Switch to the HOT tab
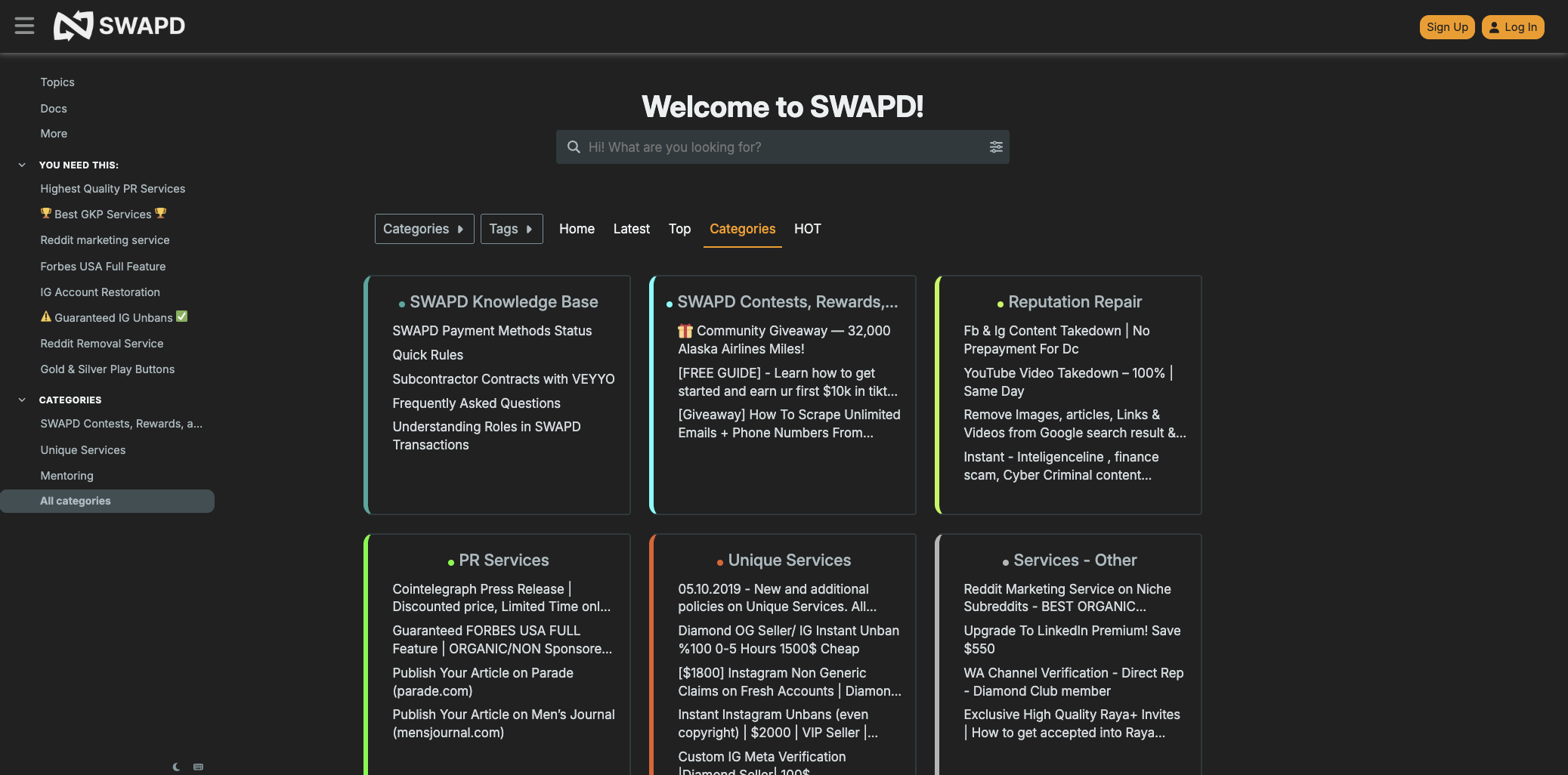Viewport: 1568px width, 775px height. click(x=807, y=229)
